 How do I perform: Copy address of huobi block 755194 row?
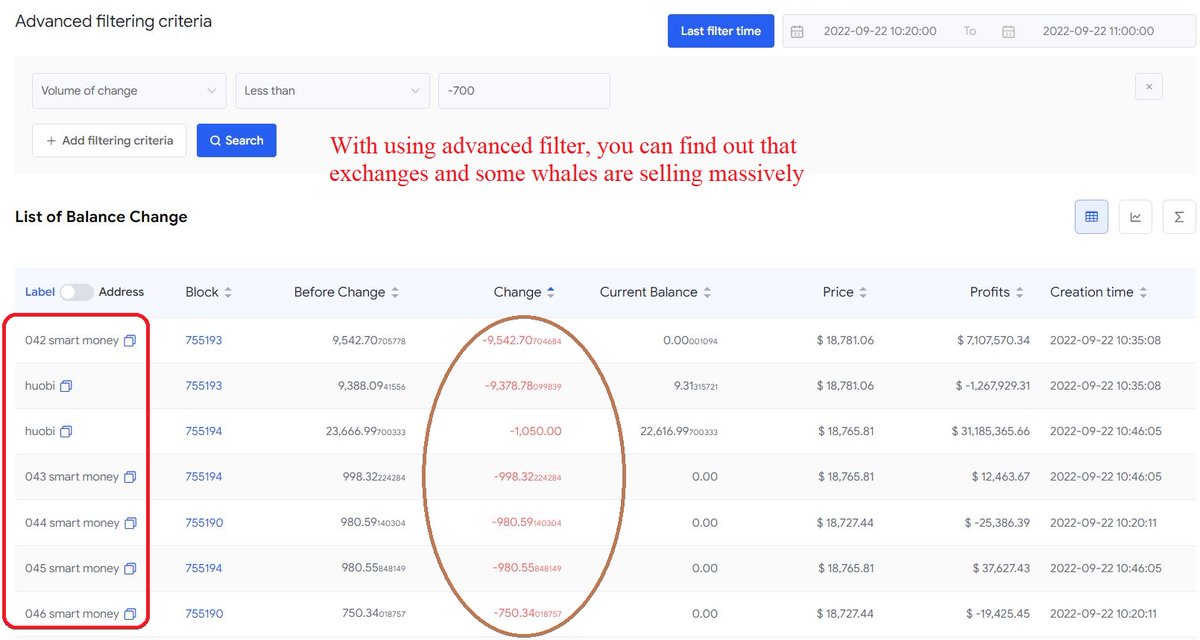pyautogui.click(x=66, y=432)
